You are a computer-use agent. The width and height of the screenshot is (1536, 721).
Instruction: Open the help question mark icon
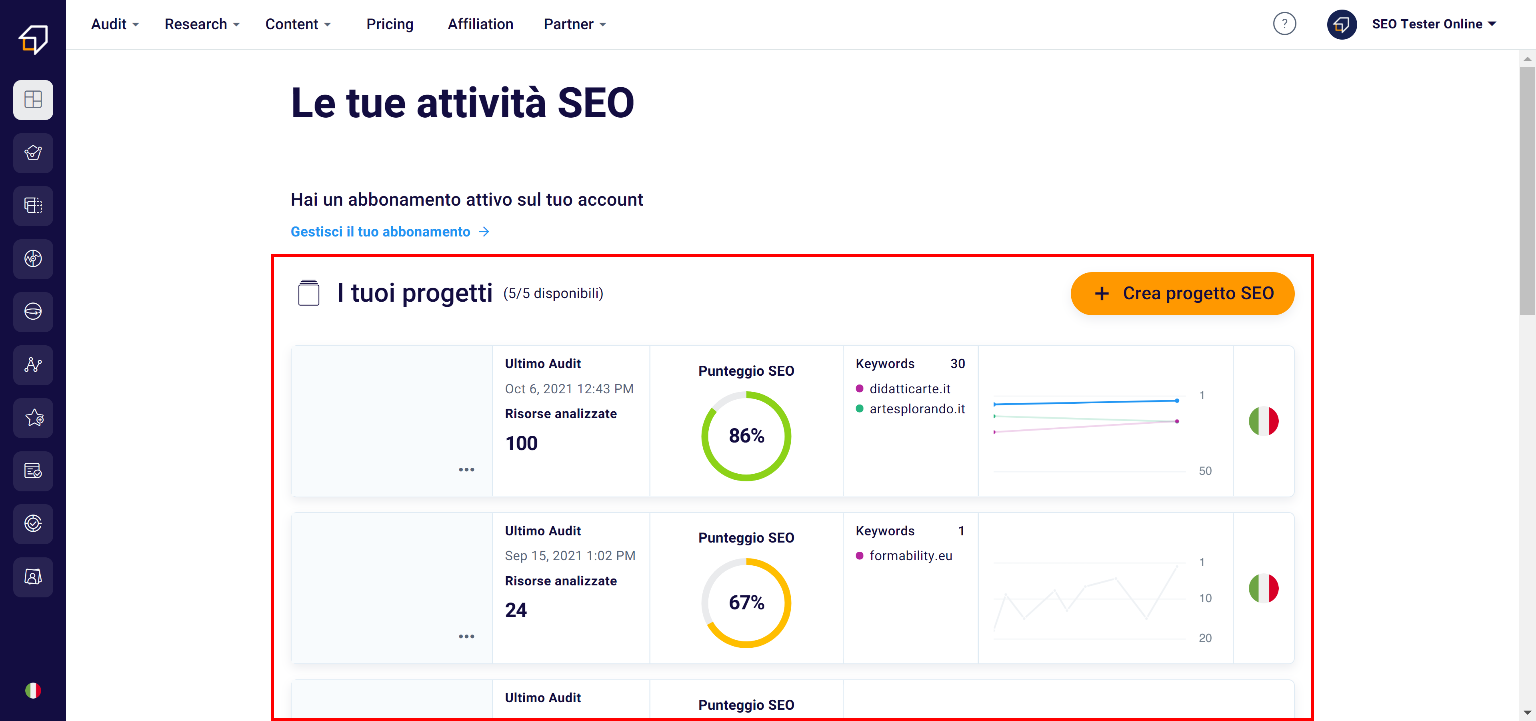[x=1284, y=24]
